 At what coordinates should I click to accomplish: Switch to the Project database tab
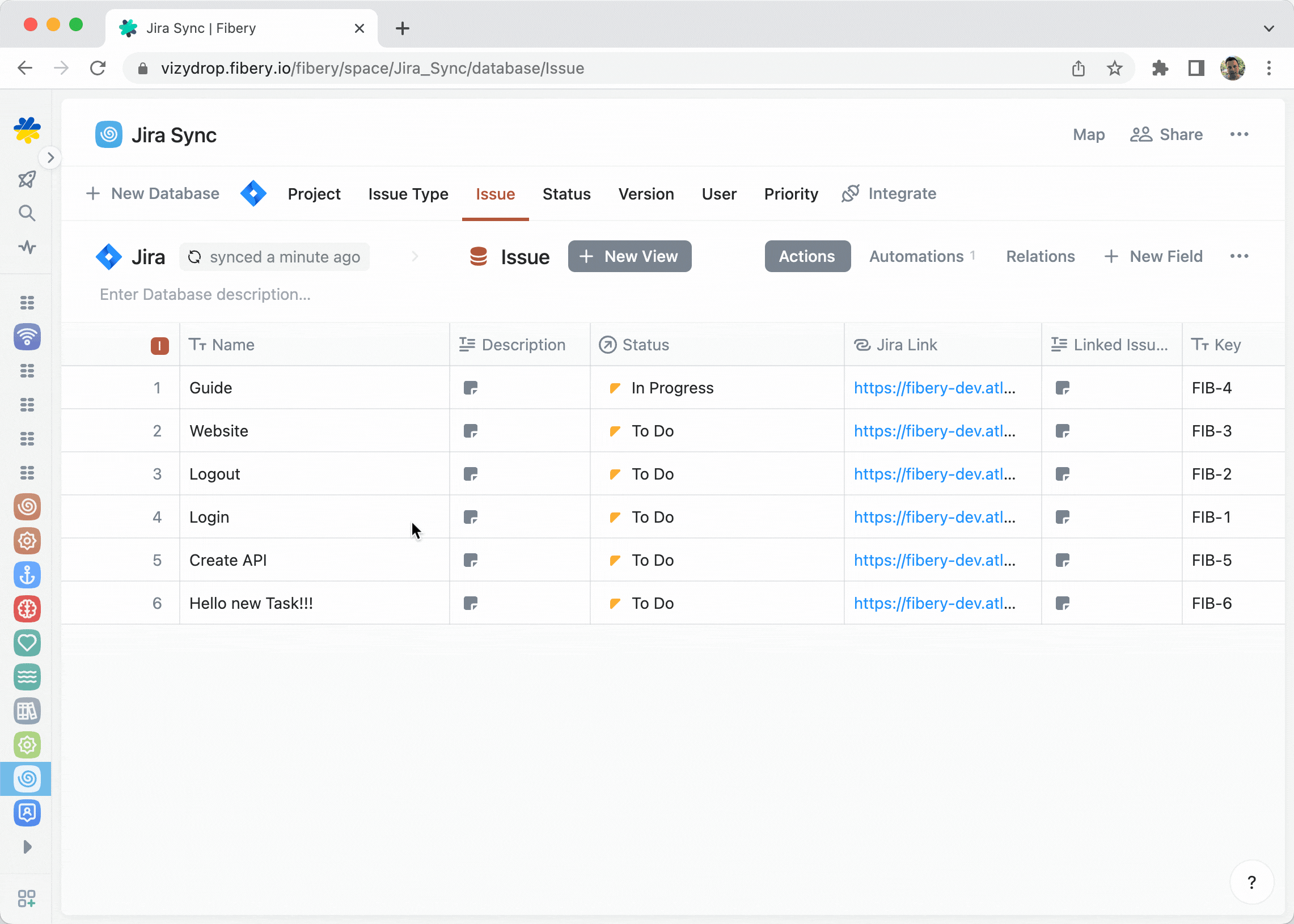pyautogui.click(x=314, y=194)
